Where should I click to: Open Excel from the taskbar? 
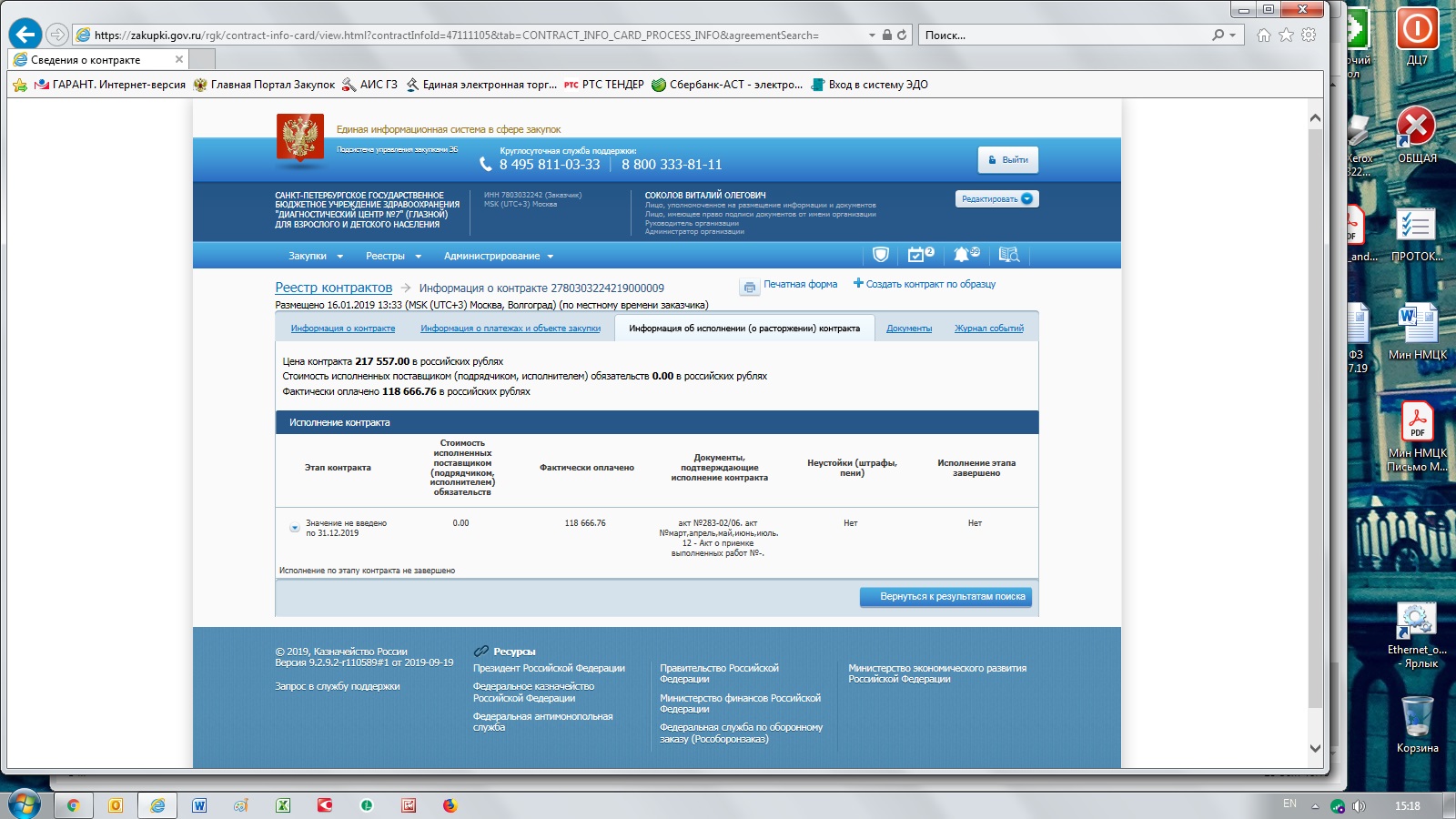(283, 805)
